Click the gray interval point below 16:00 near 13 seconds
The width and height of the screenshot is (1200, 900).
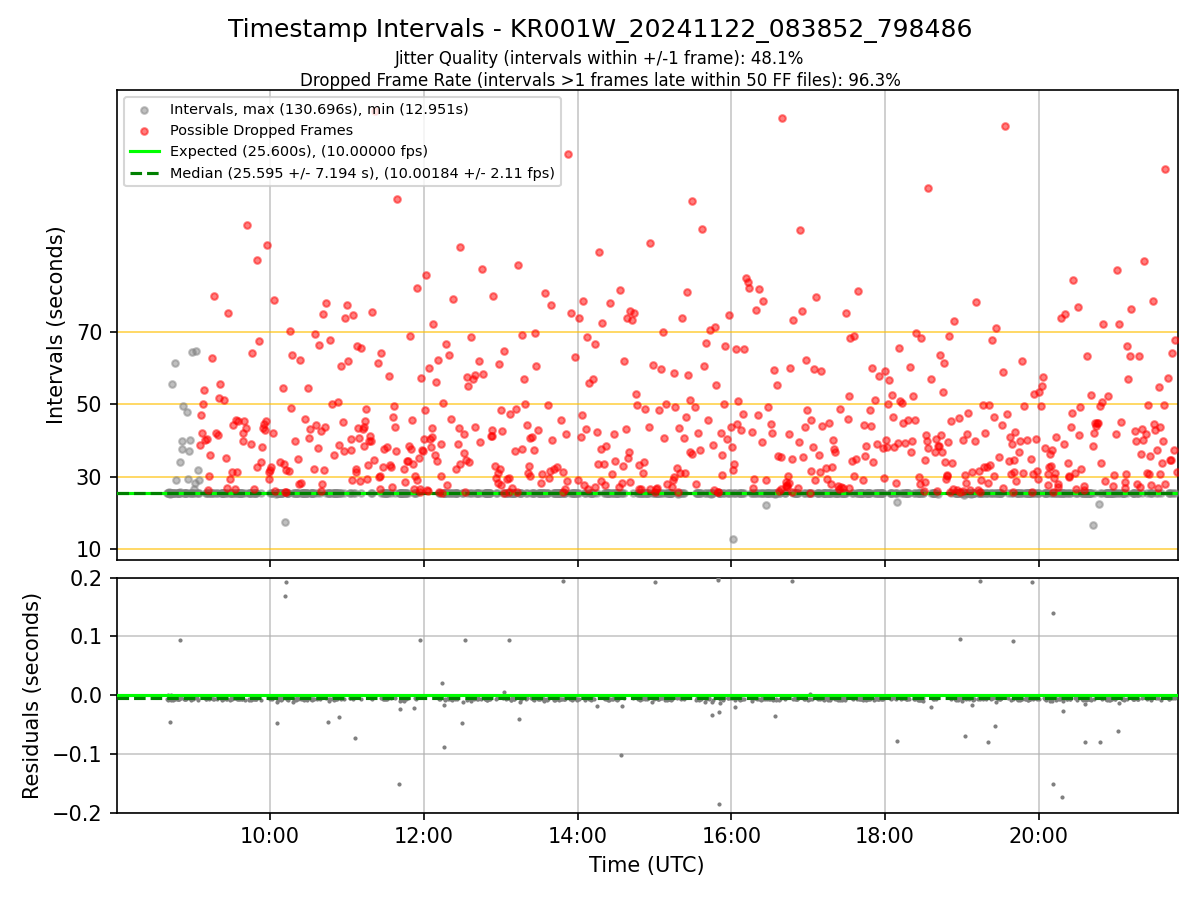point(733,539)
